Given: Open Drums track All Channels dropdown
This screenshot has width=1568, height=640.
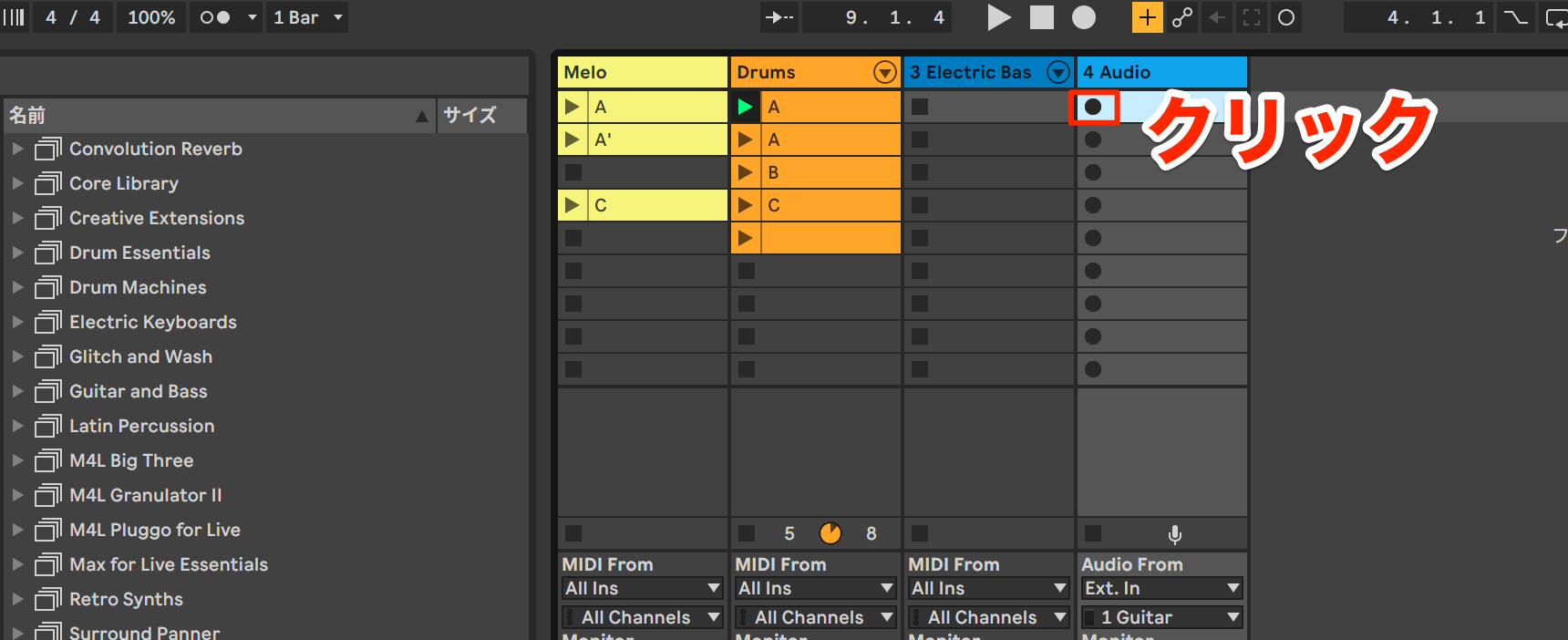Looking at the screenshot, I should click(816, 617).
